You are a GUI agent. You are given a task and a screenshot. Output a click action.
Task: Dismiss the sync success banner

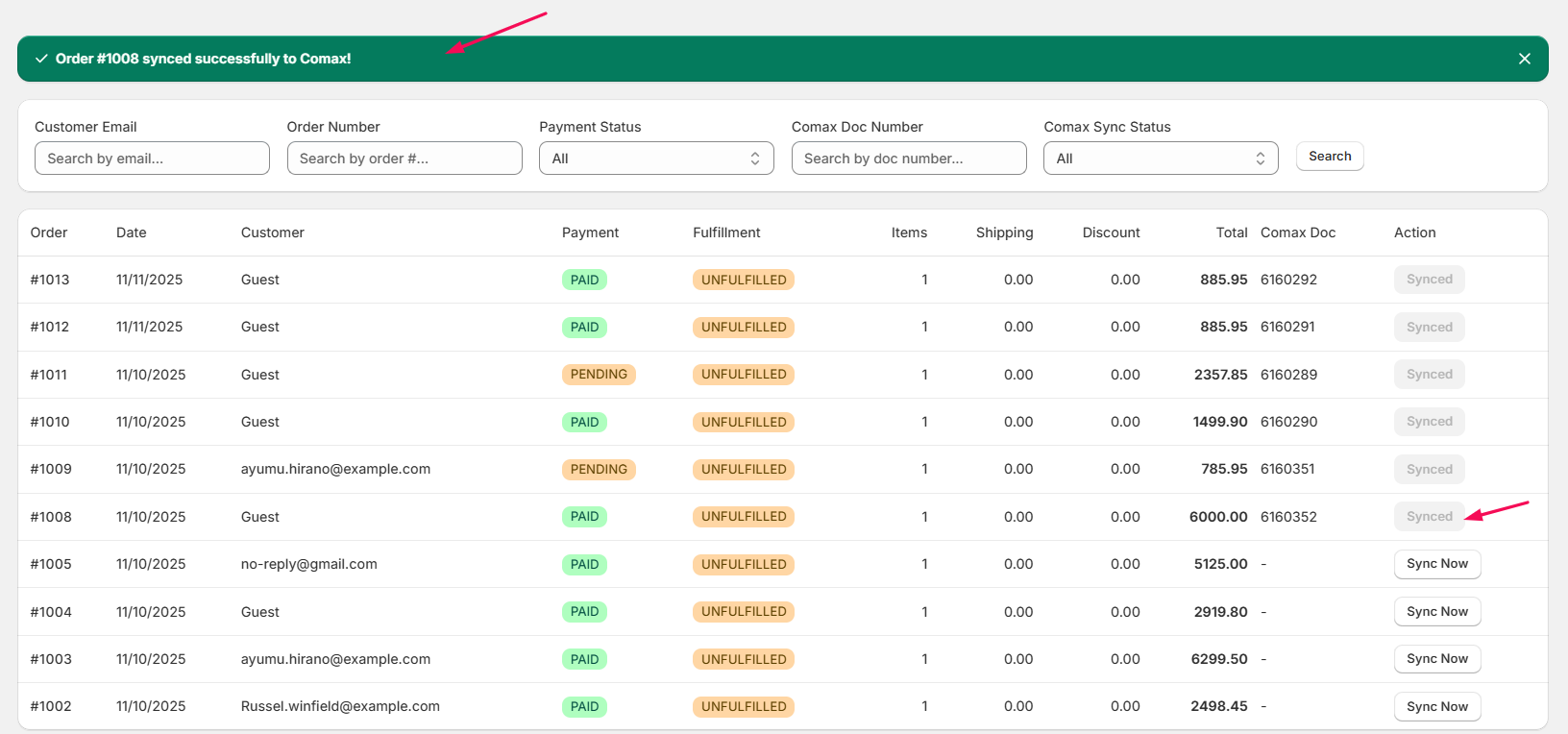1524,59
